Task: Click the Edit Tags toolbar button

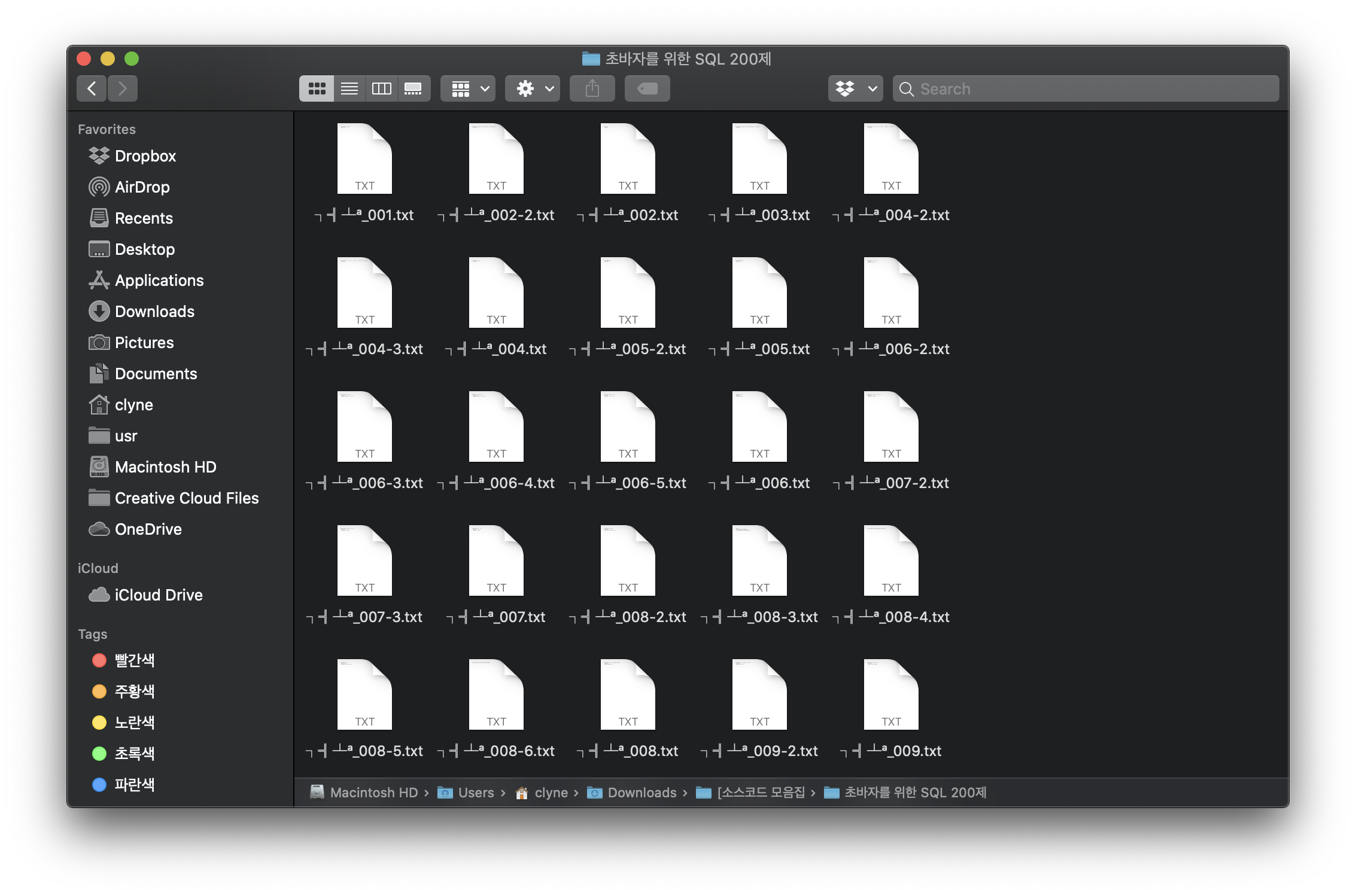Action: point(647,89)
